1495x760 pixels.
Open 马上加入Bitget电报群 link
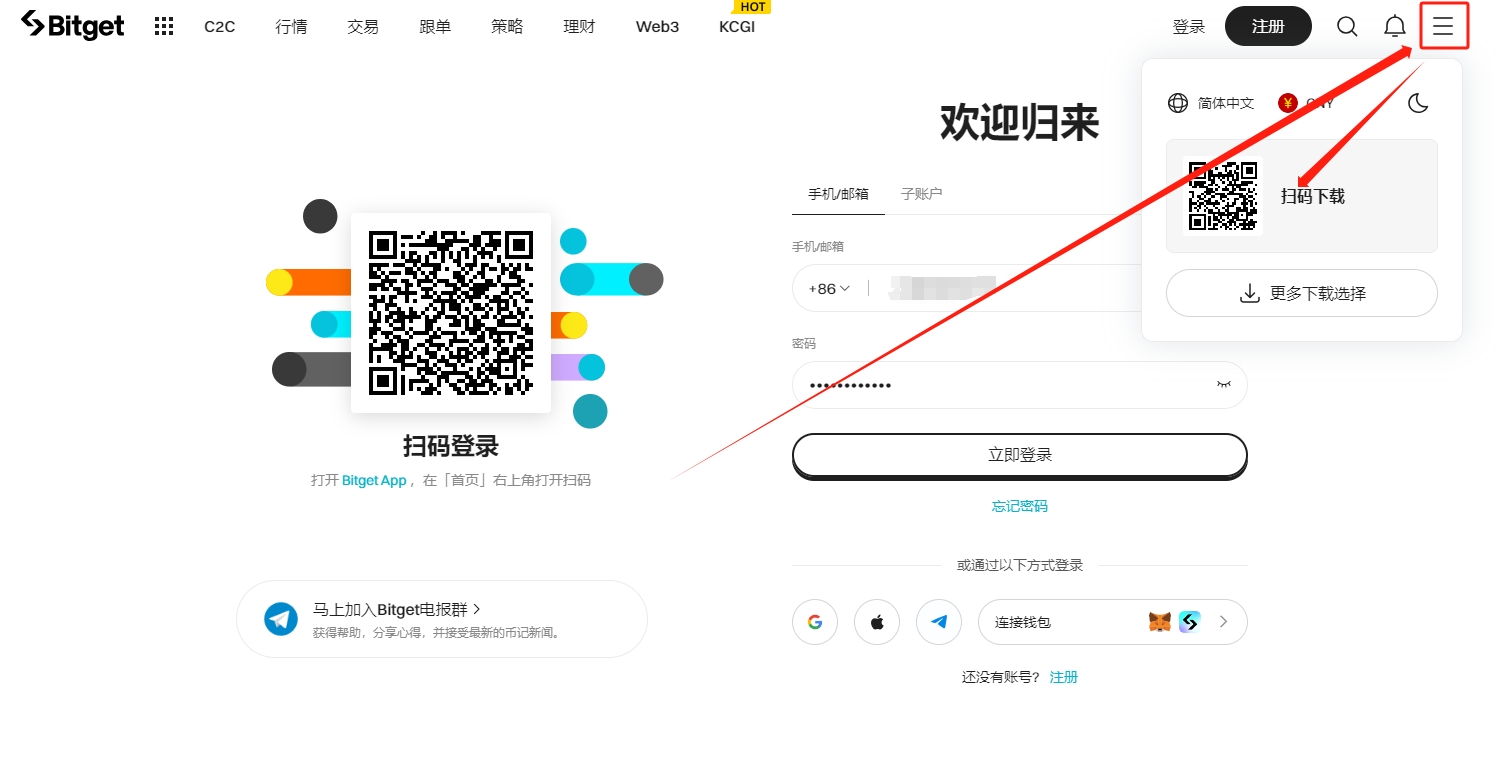coord(397,609)
